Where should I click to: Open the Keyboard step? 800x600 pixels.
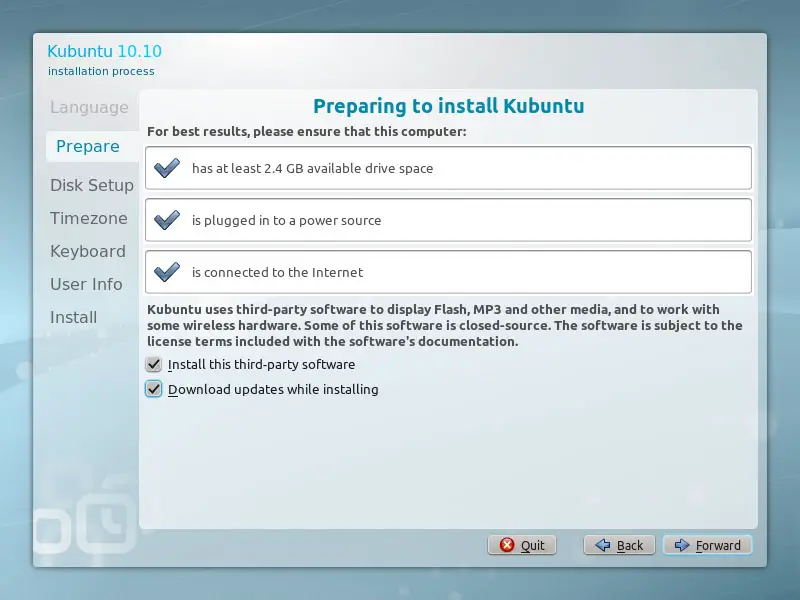(x=88, y=252)
